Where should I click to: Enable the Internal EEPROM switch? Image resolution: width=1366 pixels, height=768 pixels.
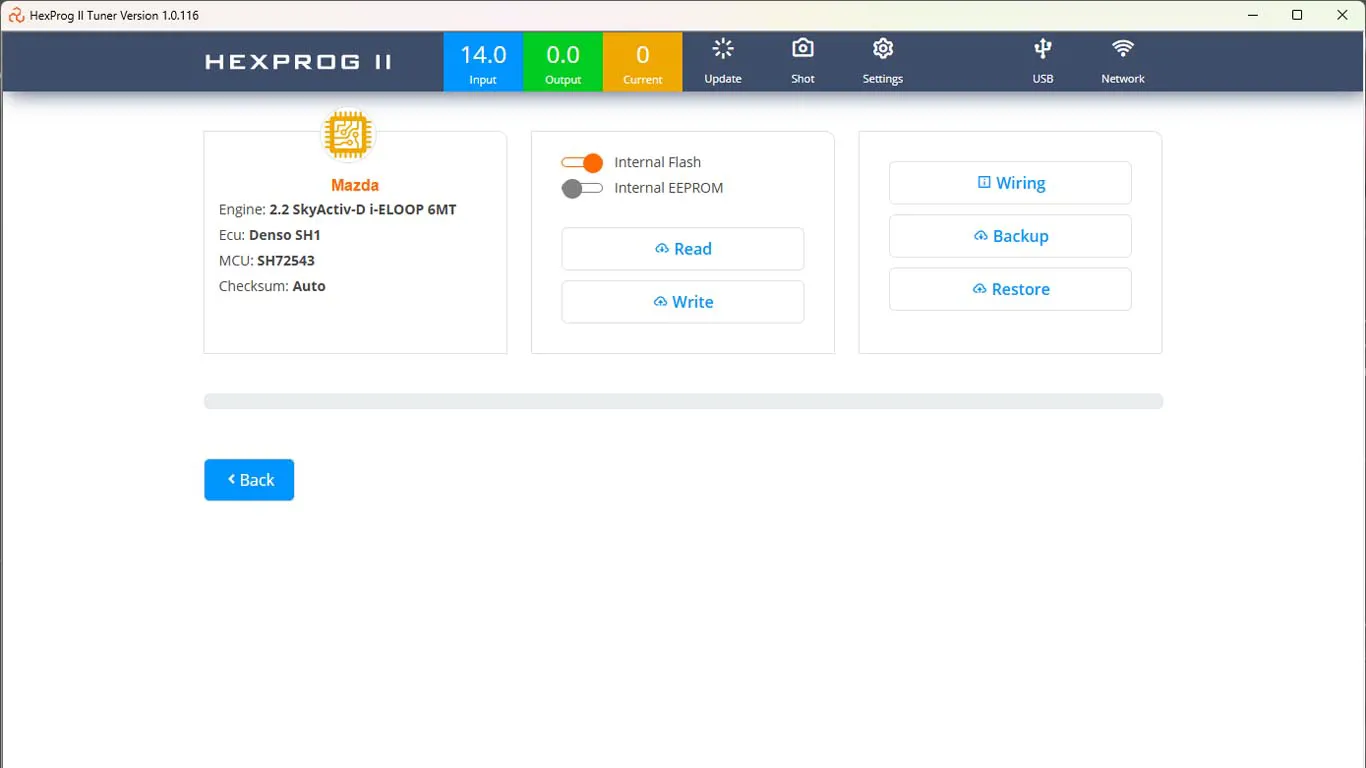(x=582, y=188)
